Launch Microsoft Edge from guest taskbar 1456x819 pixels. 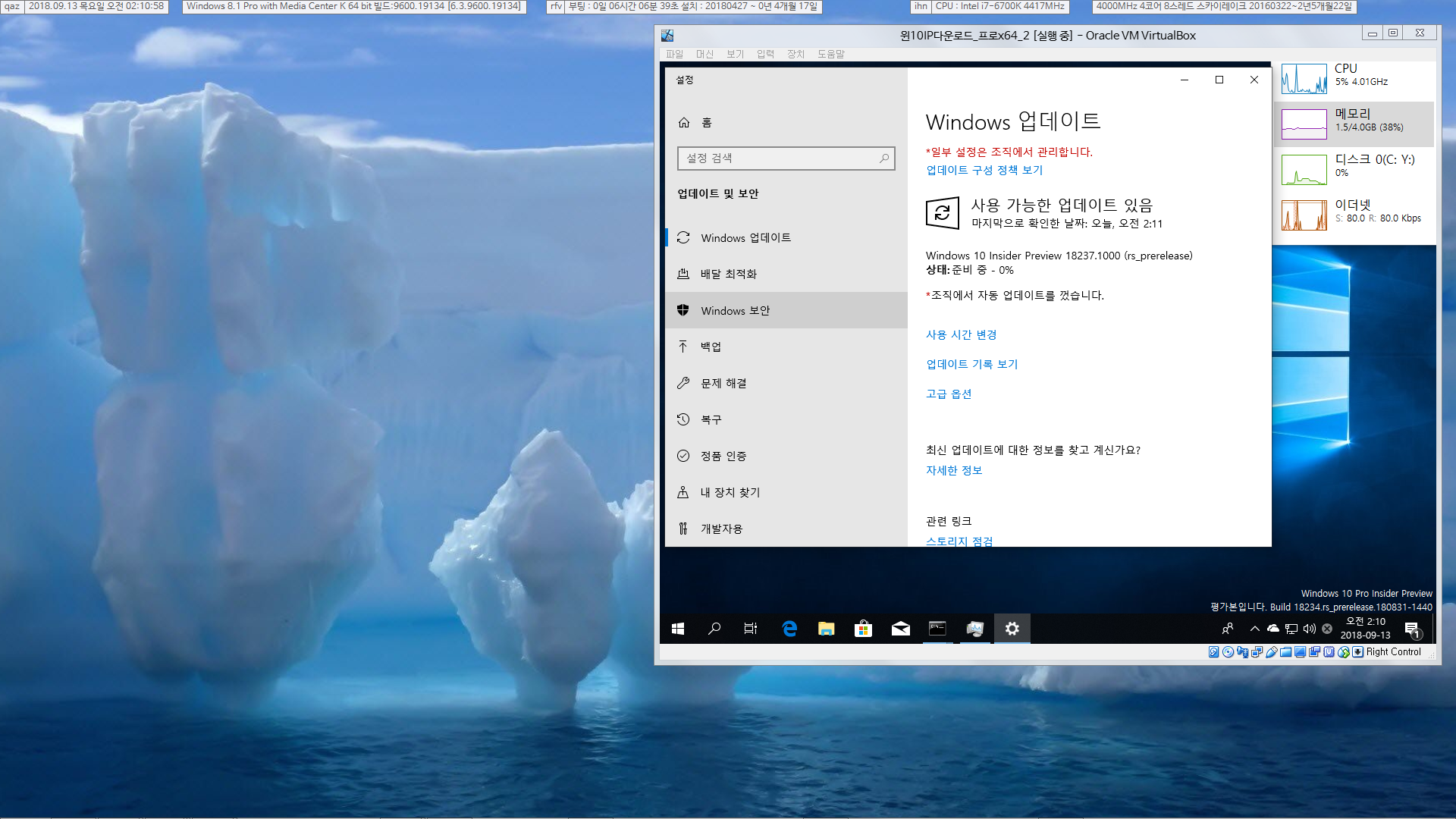pos(789,629)
